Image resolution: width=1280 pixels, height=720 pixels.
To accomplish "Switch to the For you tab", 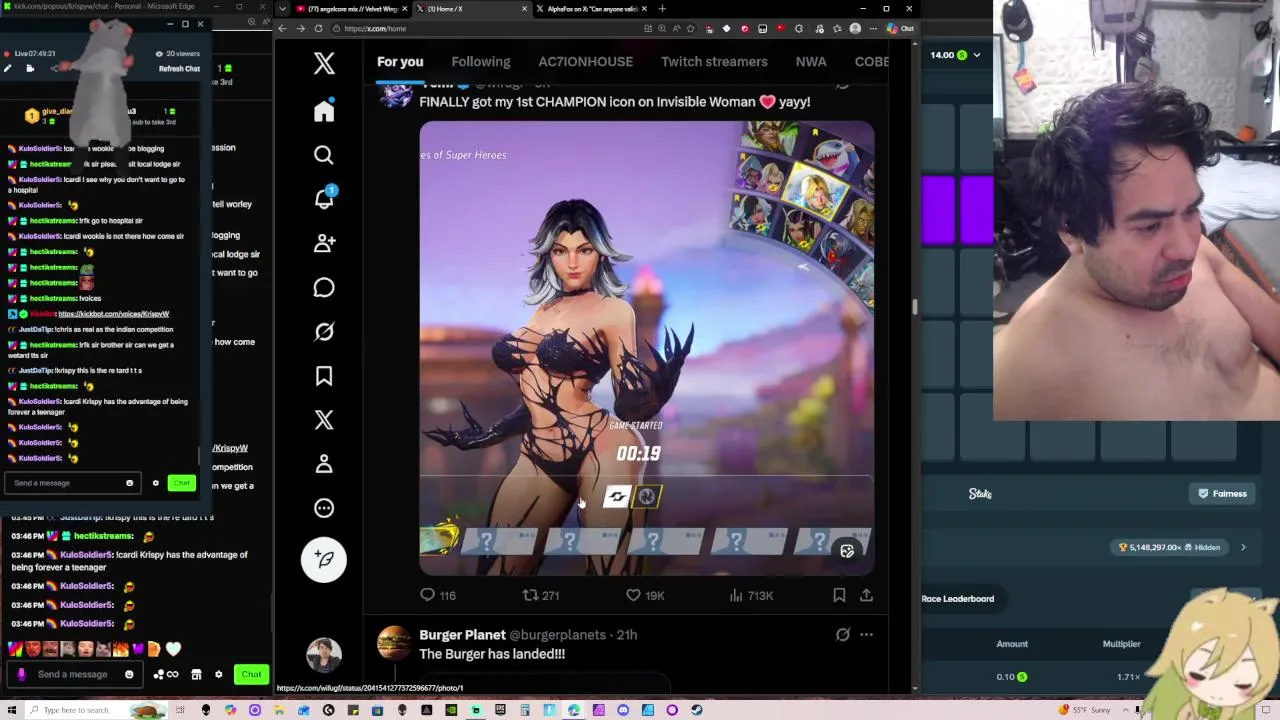I will click(400, 62).
